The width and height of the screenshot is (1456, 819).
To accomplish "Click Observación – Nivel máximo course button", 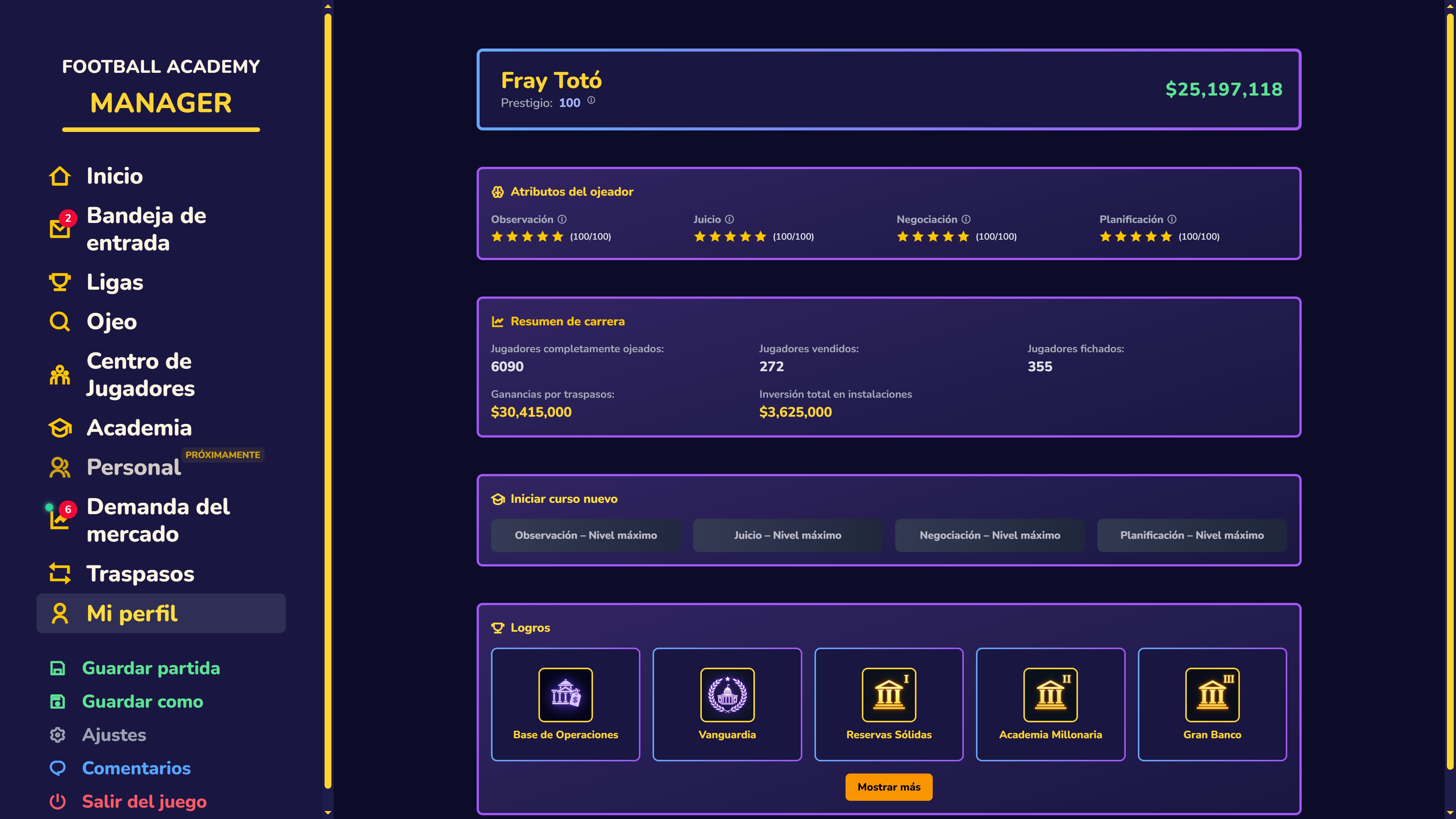I will (585, 535).
